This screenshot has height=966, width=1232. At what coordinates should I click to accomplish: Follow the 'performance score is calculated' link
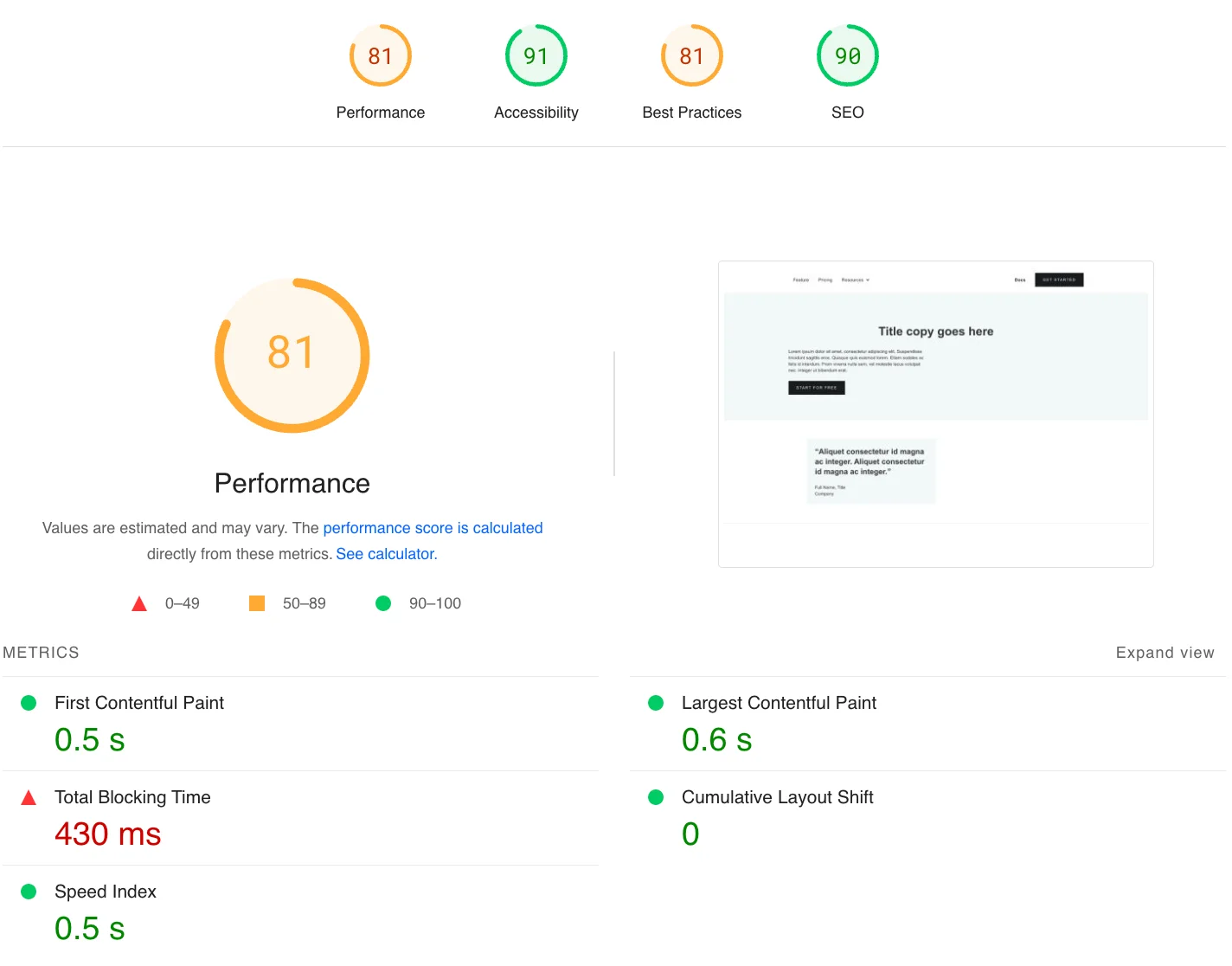433,528
